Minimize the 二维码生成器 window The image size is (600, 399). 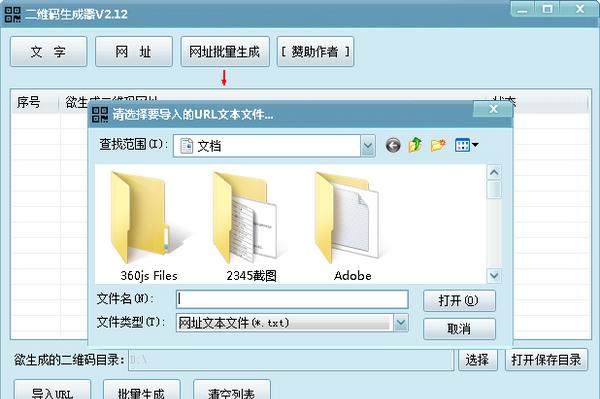pyautogui.click(x=522, y=9)
